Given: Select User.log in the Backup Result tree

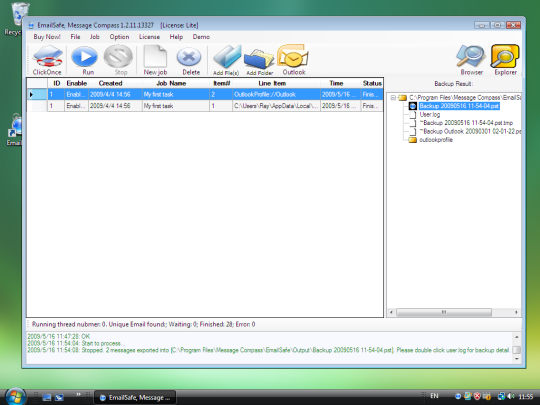Looking at the screenshot, I should point(429,114).
